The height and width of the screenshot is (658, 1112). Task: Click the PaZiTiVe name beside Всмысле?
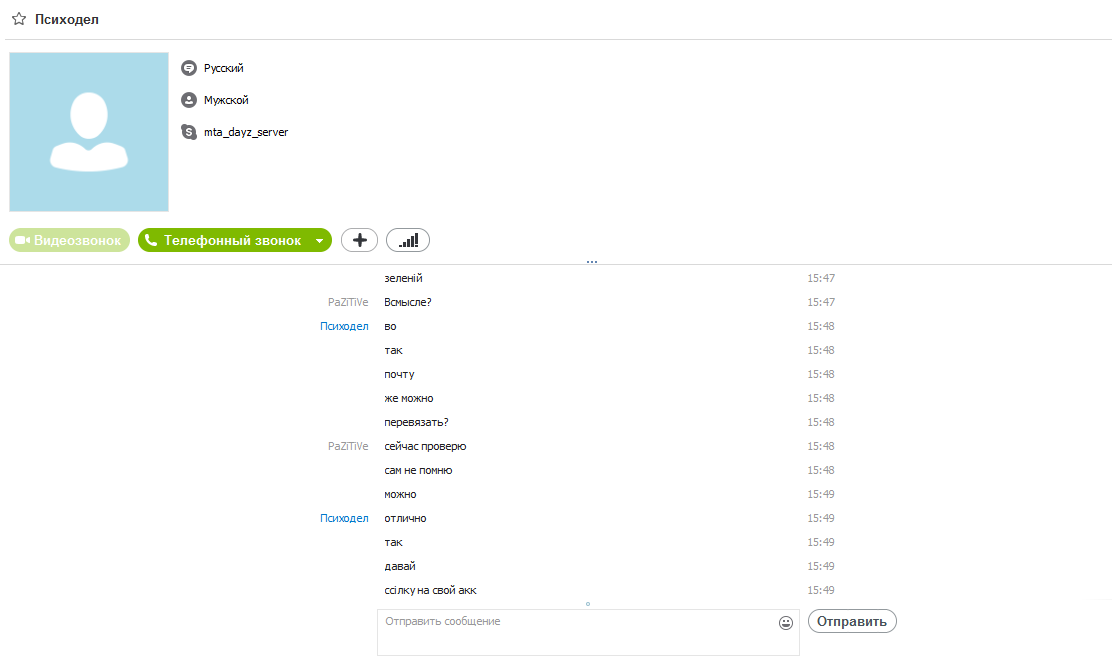tap(348, 302)
